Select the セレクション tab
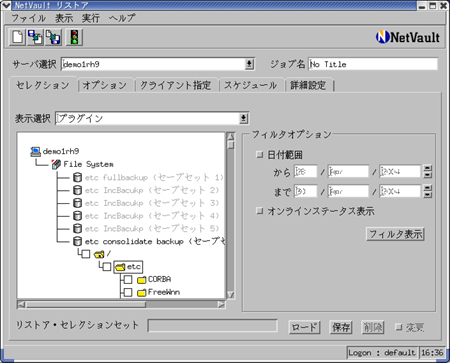Image resolution: width=450 pixels, height=363 pixels. (43, 85)
